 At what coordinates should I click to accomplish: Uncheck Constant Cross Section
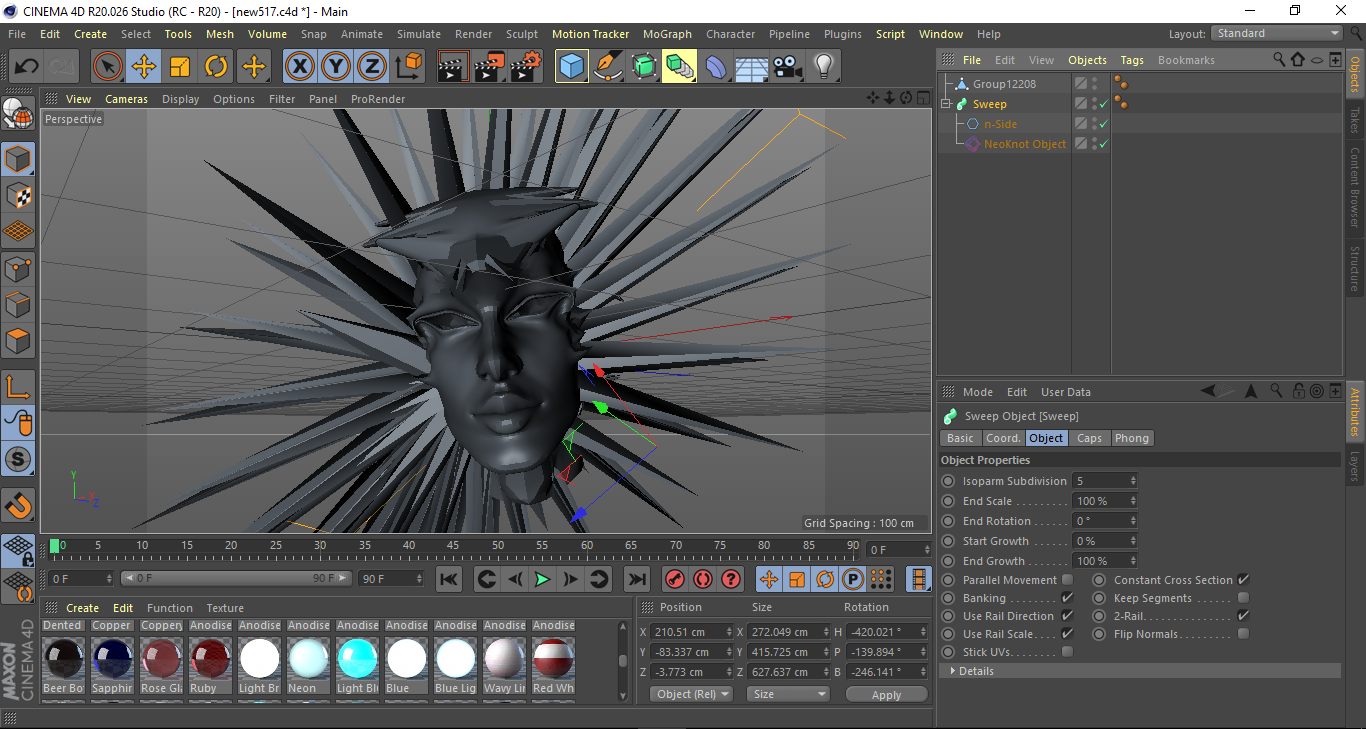click(1243, 580)
